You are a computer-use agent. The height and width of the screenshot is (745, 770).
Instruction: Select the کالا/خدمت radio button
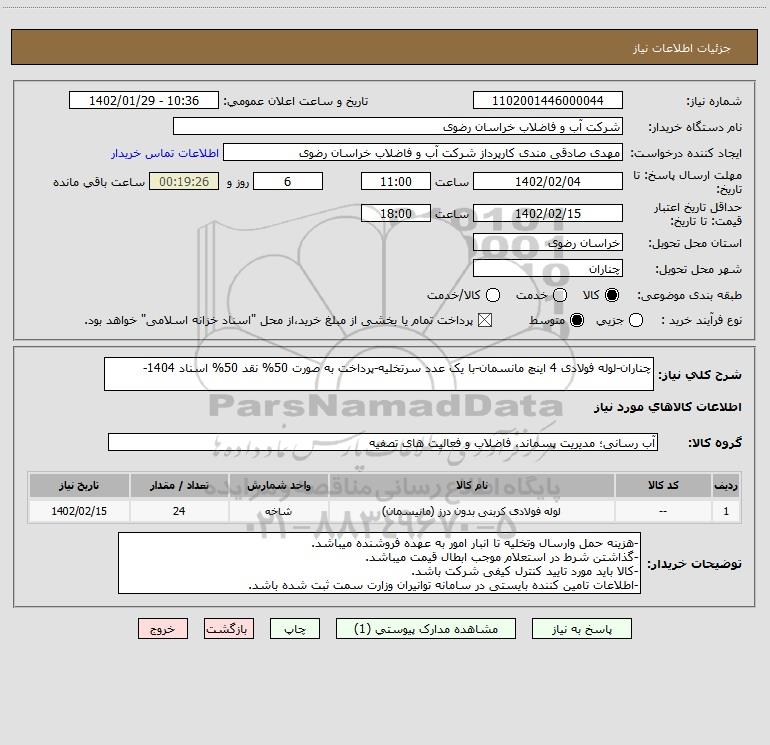(x=493, y=295)
